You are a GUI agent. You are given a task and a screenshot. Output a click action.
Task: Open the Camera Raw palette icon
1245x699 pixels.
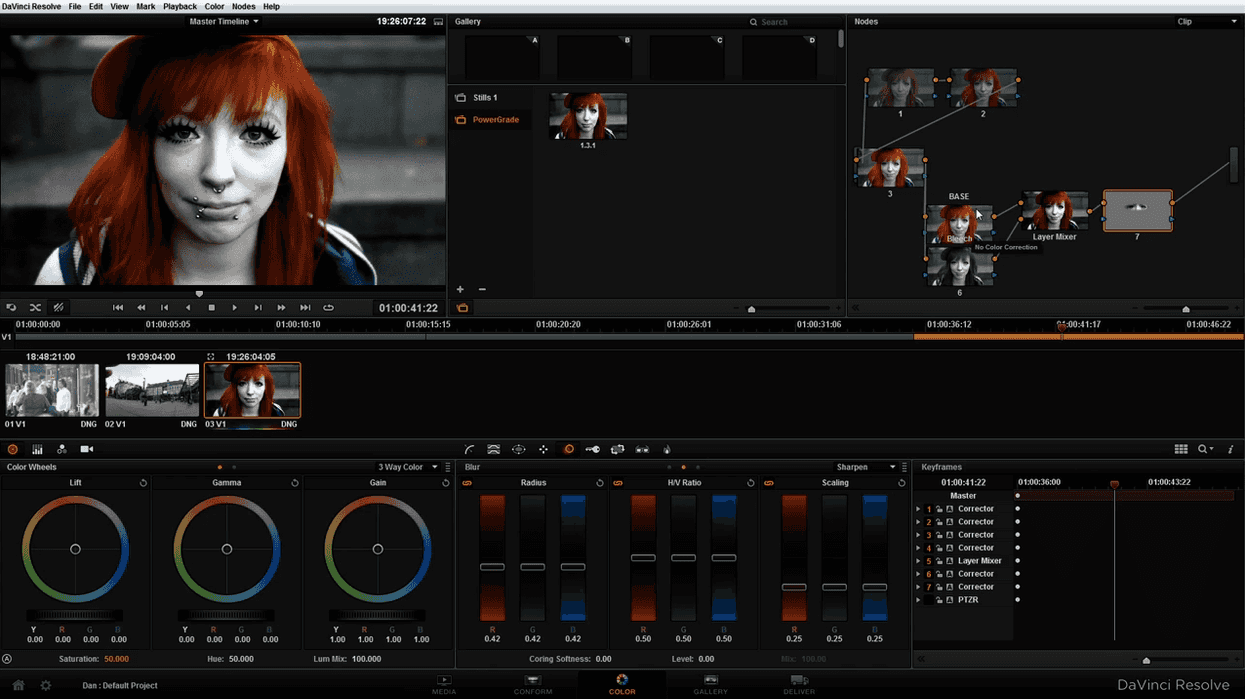click(86, 450)
